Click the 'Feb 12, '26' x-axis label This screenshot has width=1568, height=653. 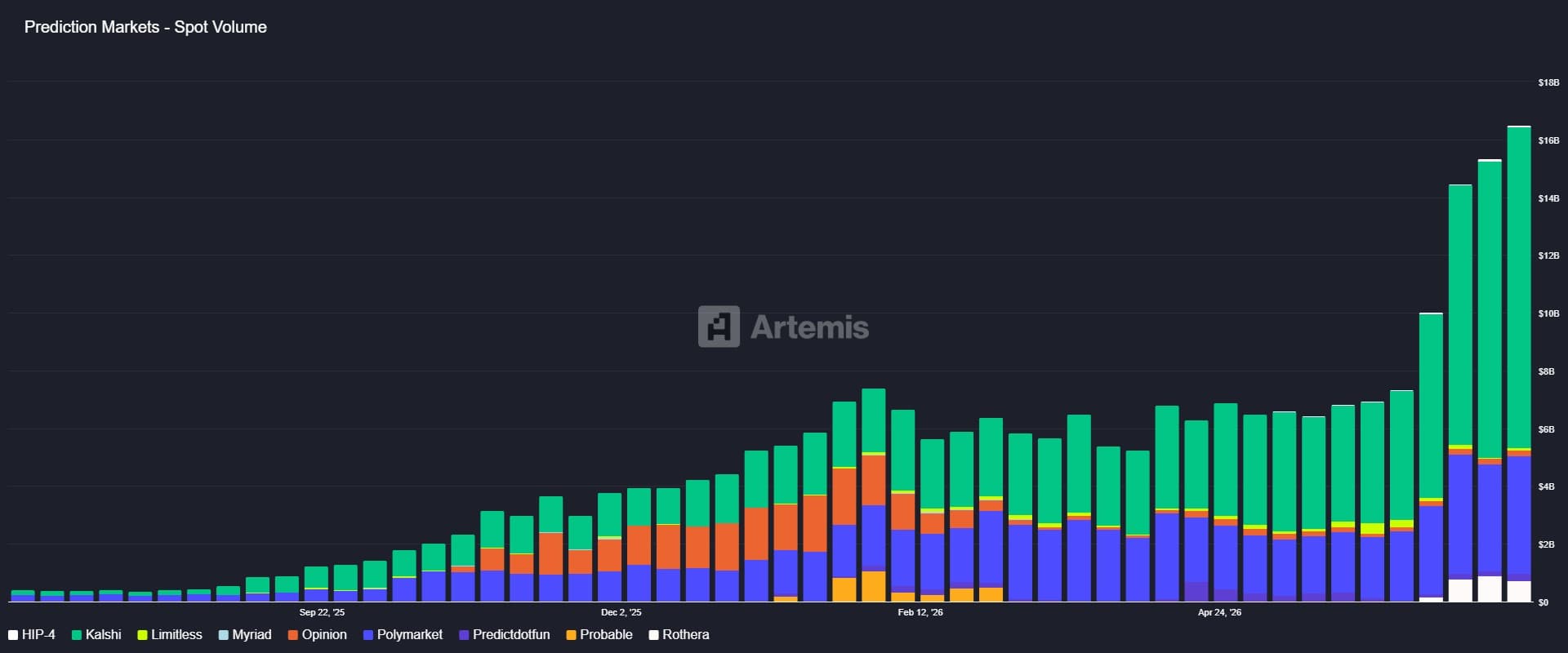coord(920,612)
